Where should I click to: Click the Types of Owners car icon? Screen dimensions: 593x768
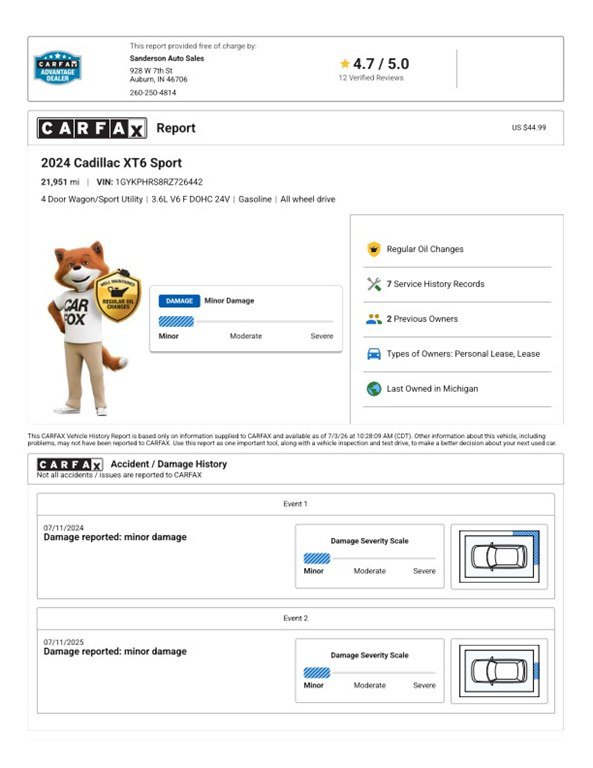tap(374, 354)
